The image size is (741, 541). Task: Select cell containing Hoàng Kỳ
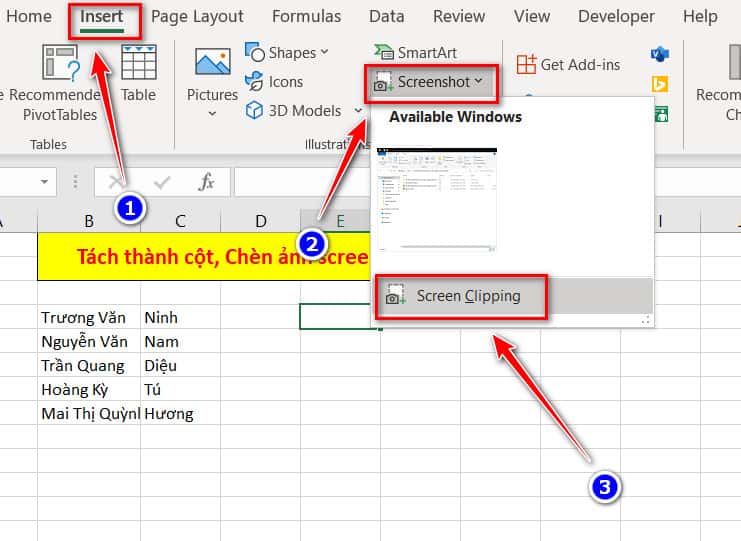pos(89,389)
